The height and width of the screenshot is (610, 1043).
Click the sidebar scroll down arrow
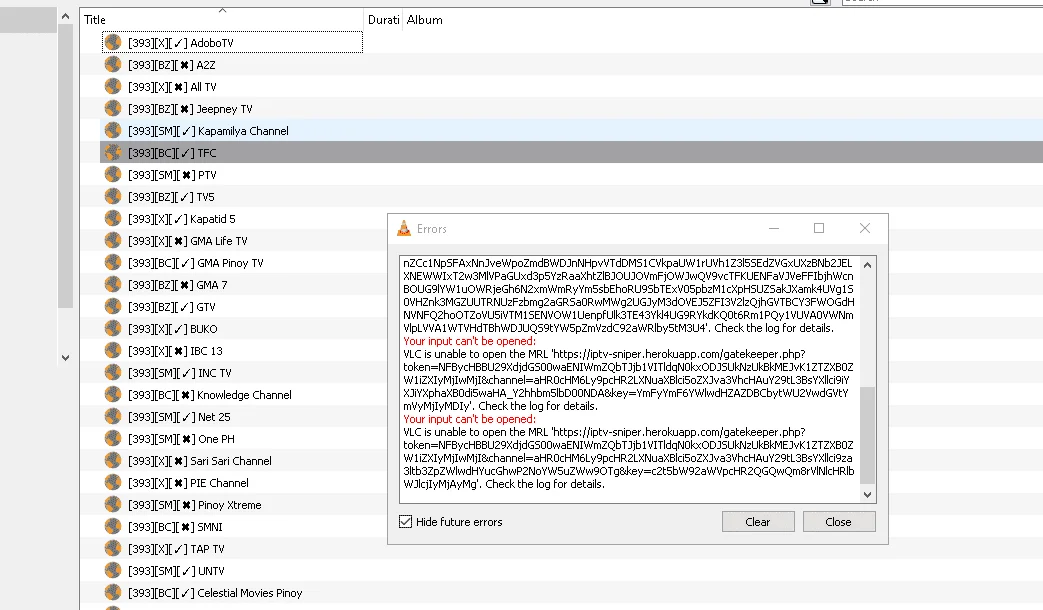click(x=65, y=357)
